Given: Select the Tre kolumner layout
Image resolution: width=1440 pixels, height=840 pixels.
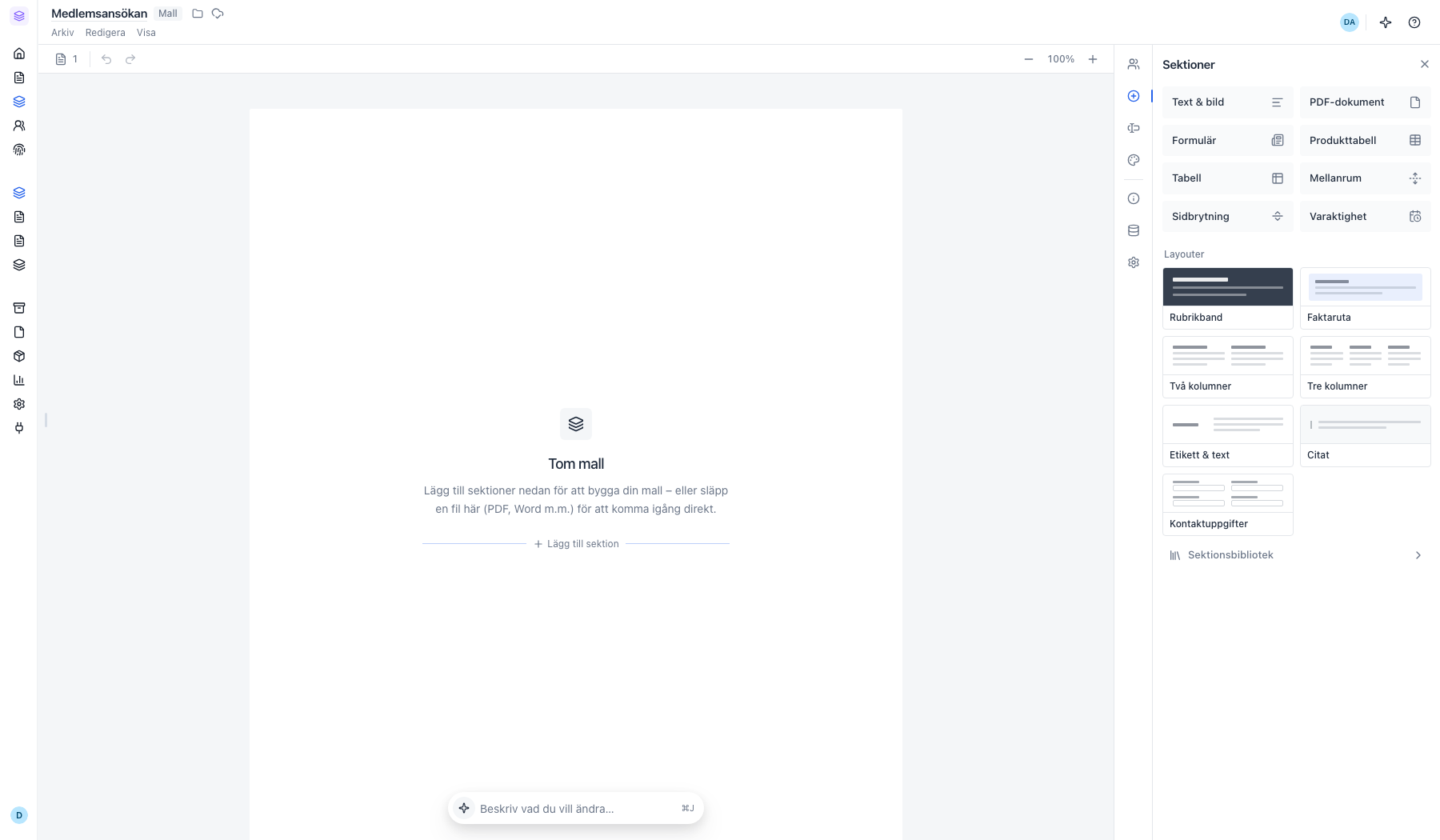Looking at the screenshot, I should pos(1366,367).
